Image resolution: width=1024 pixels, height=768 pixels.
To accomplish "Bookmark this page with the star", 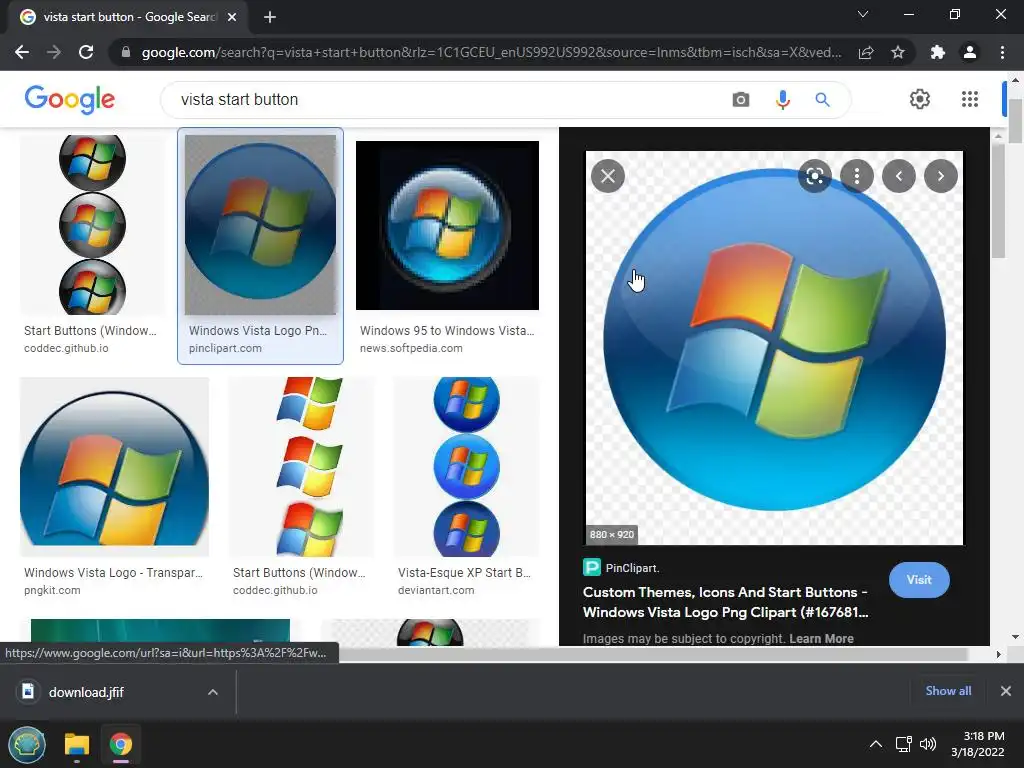I will pos(898,52).
